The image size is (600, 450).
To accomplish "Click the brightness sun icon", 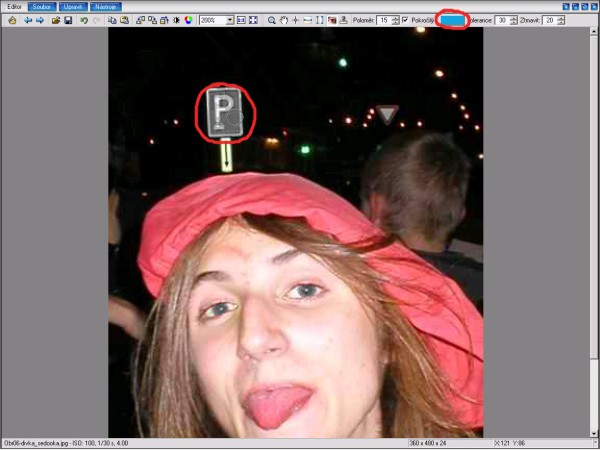I will (176, 20).
